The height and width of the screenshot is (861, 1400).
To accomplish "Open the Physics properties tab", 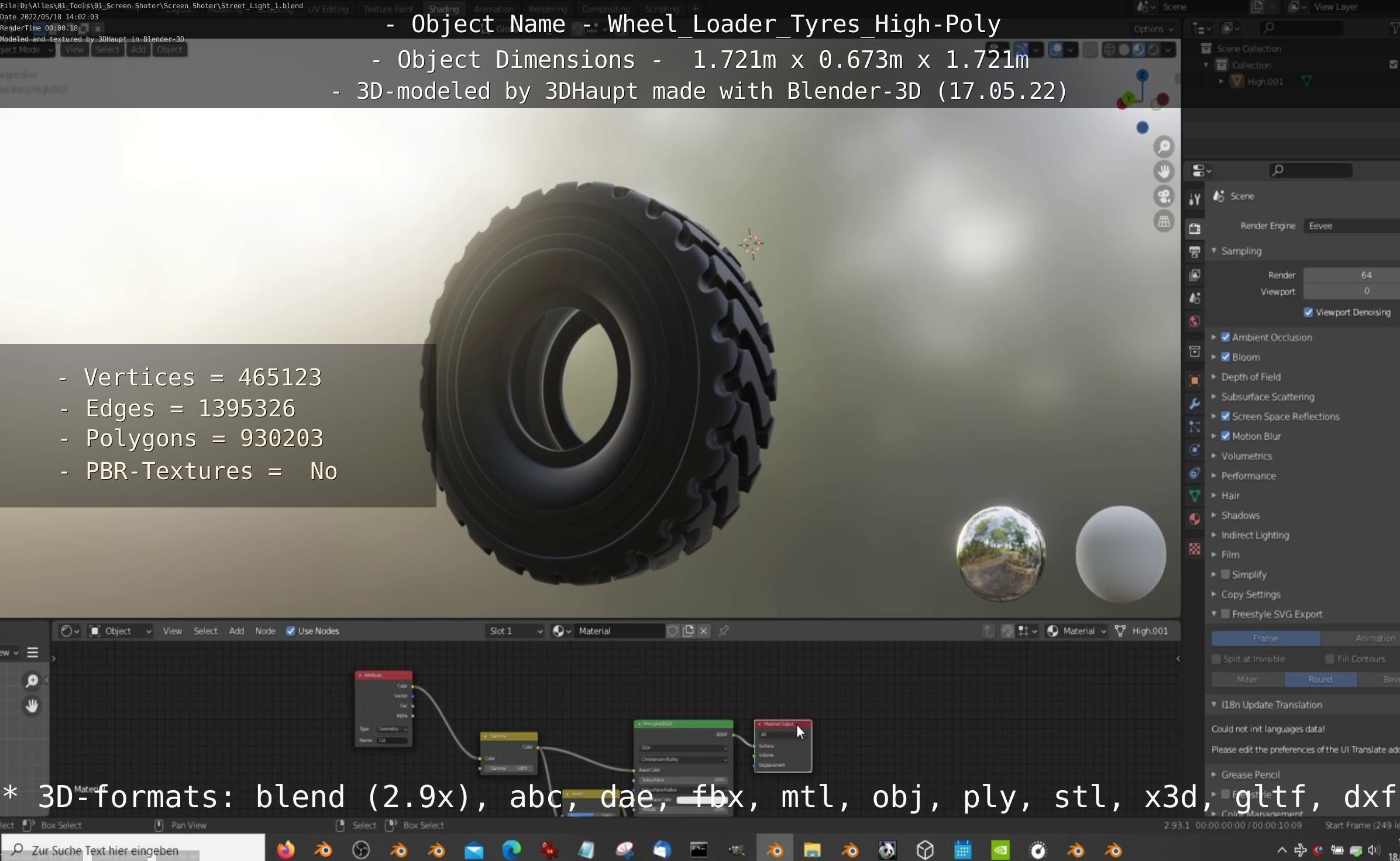I will point(1195,450).
